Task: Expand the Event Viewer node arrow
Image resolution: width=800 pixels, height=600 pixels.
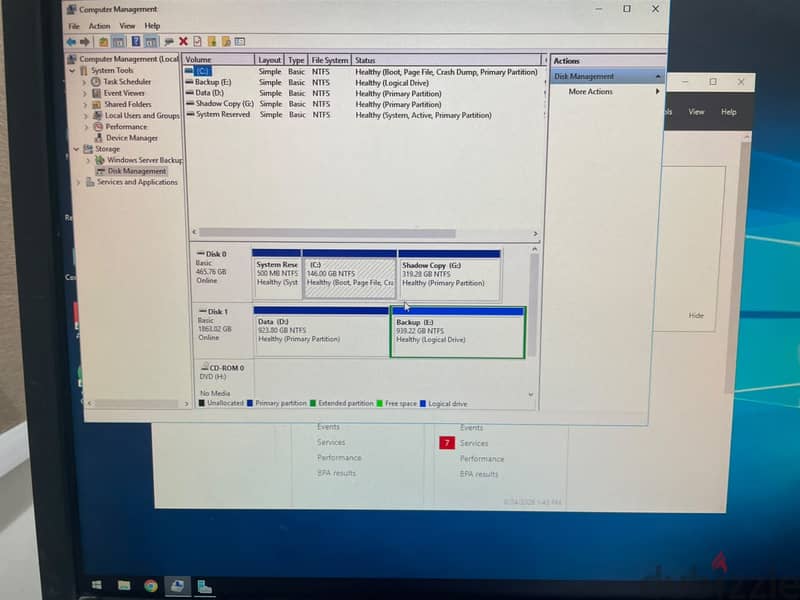Action: pyautogui.click(x=85, y=93)
